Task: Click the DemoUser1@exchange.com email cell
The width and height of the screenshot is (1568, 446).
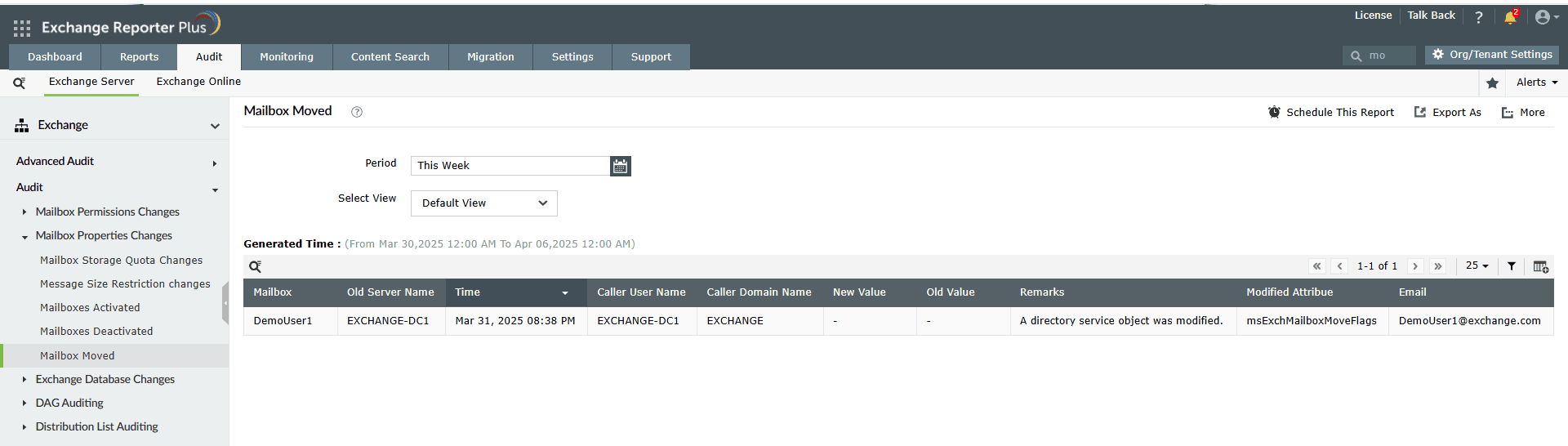Action: pyautogui.click(x=1469, y=321)
